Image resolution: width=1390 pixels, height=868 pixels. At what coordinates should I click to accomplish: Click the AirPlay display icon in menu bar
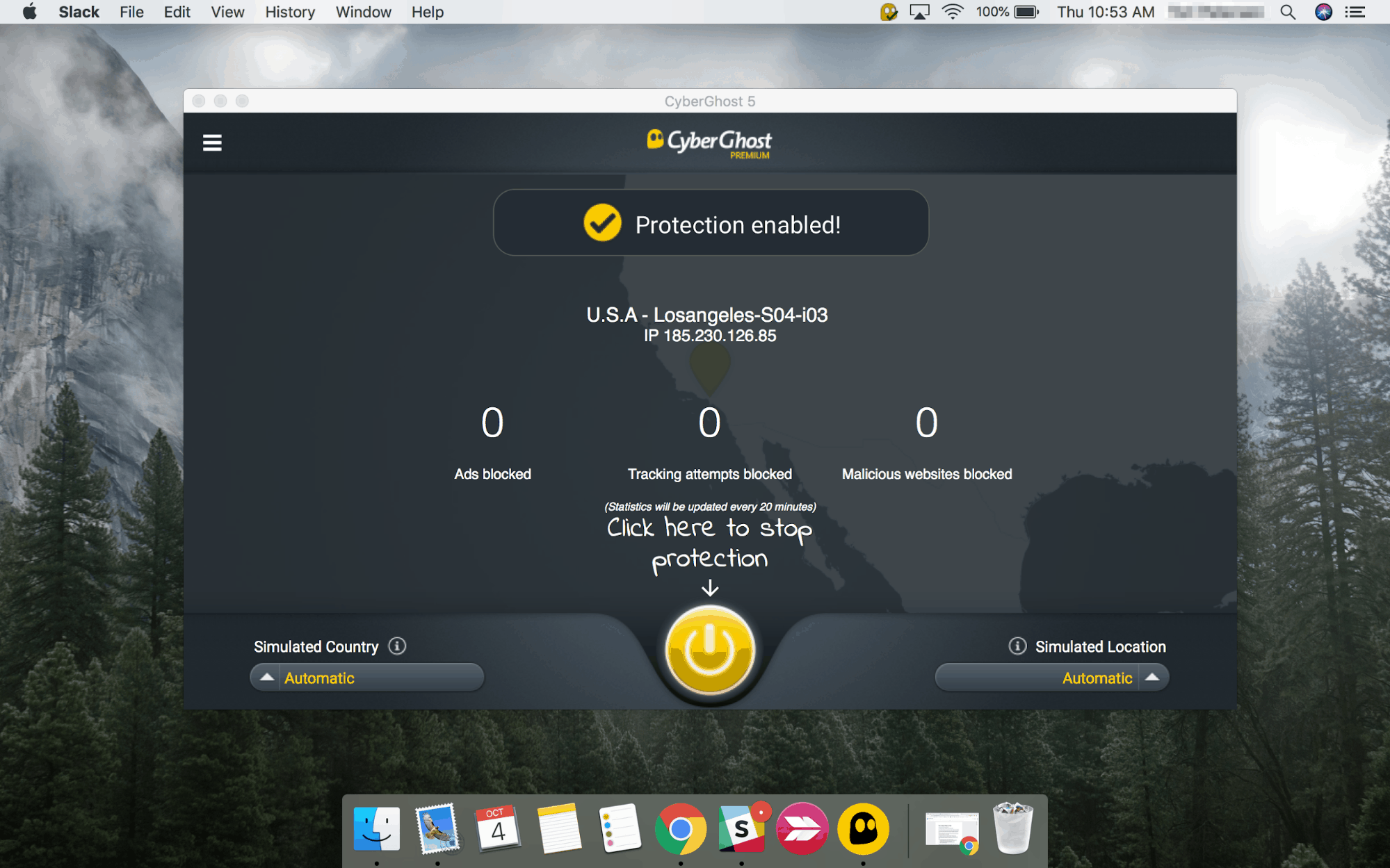coord(919,12)
